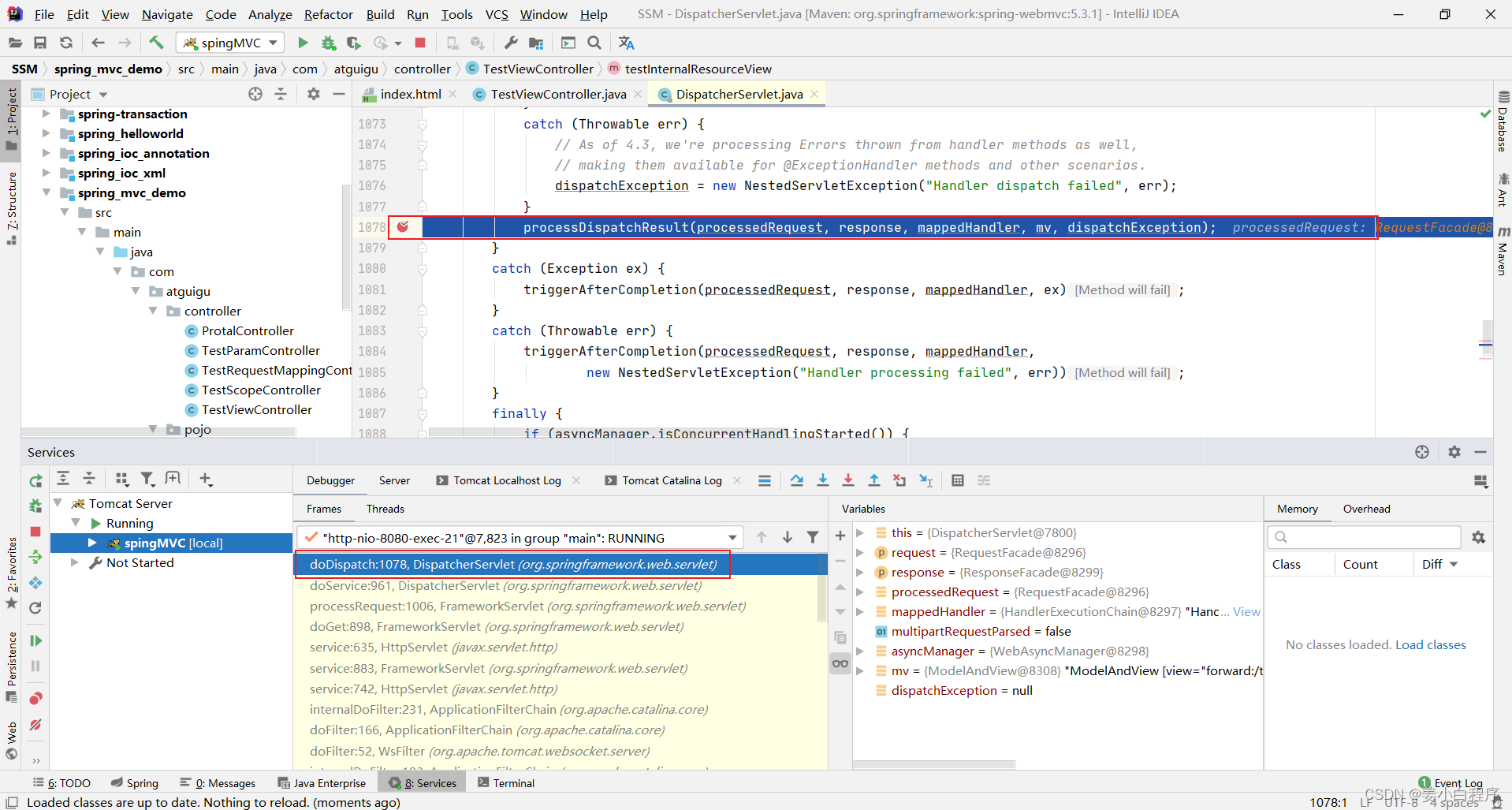Image resolution: width=1512 pixels, height=810 pixels.
Task: Click the Load classes link
Action: (x=1430, y=644)
